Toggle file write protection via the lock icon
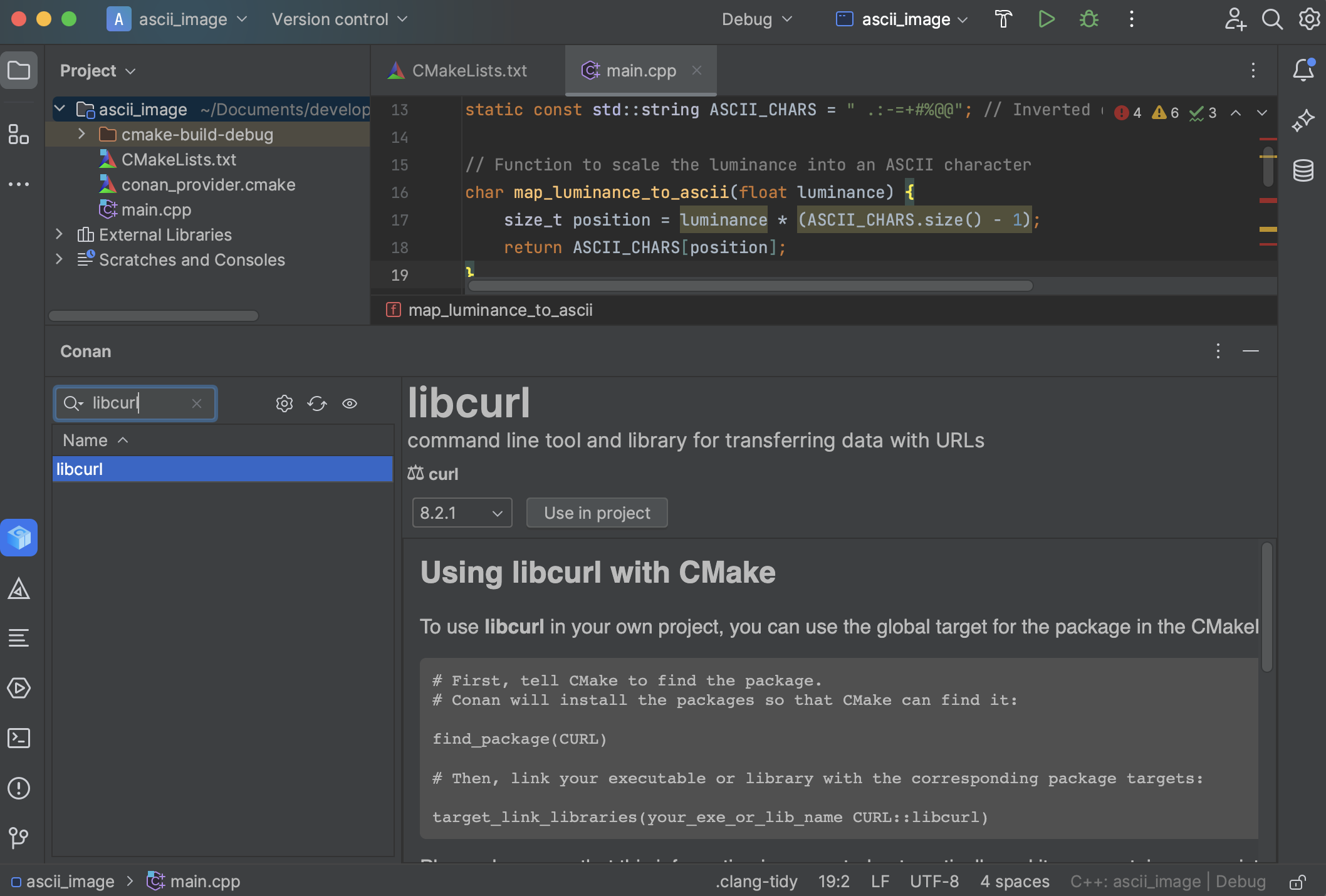 click(1298, 882)
